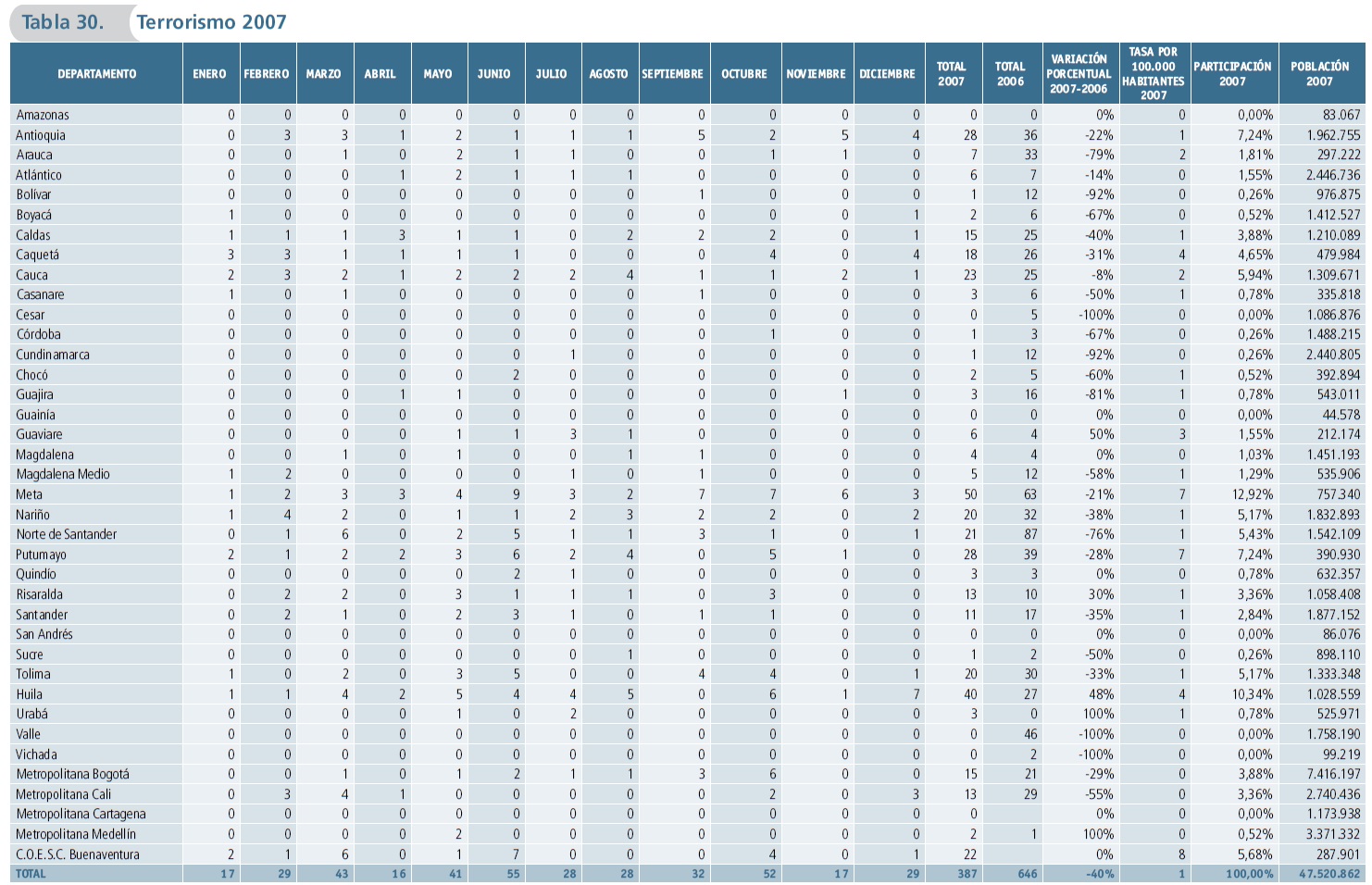Click the VARIACIÓN PORCENTUAL 2007-2006 header
The width and height of the screenshot is (1372, 885).
tap(1079, 74)
